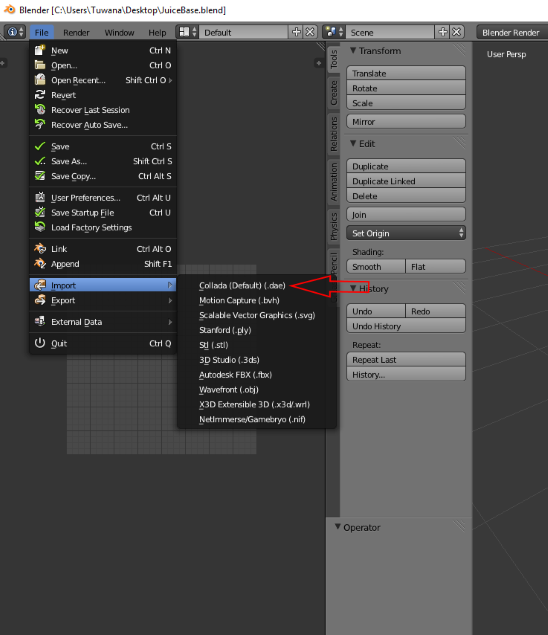Delete the Default screen layout
Image resolution: width=548 pixels, height=635 pixels.
pos(310,32)
